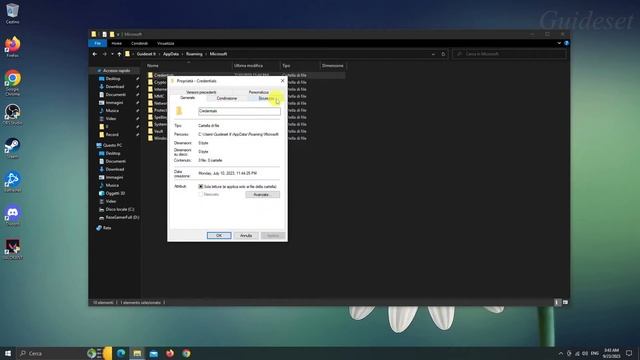The image size is (640, 360).
Task: Select the MMC folder icon
Action: coord(150,96)
